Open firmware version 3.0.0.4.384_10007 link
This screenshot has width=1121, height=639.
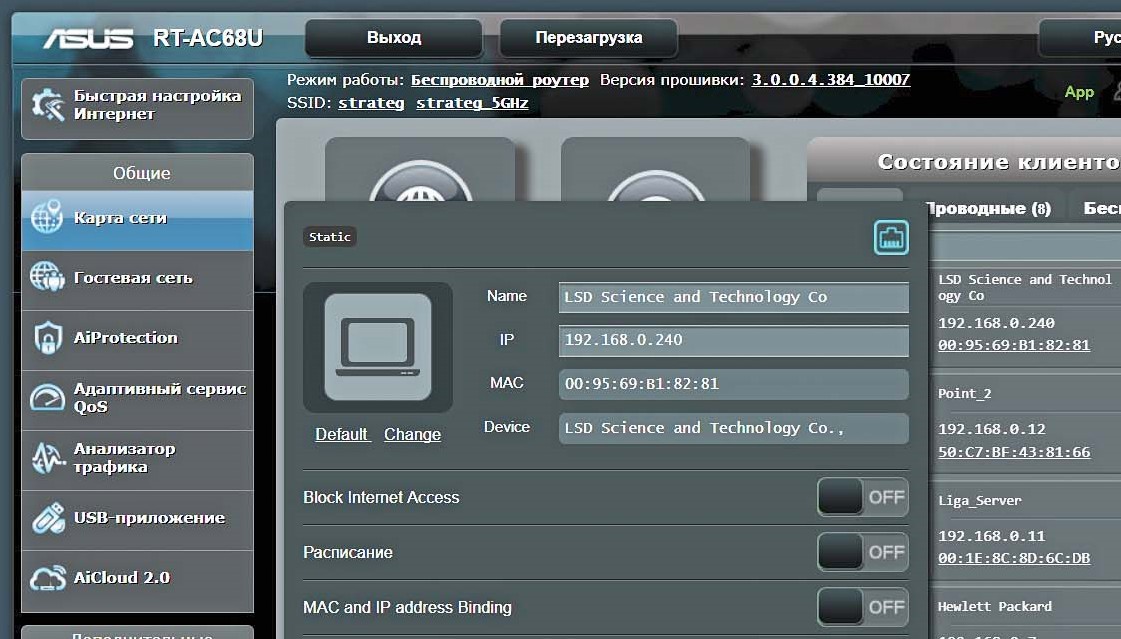point(830,80)
